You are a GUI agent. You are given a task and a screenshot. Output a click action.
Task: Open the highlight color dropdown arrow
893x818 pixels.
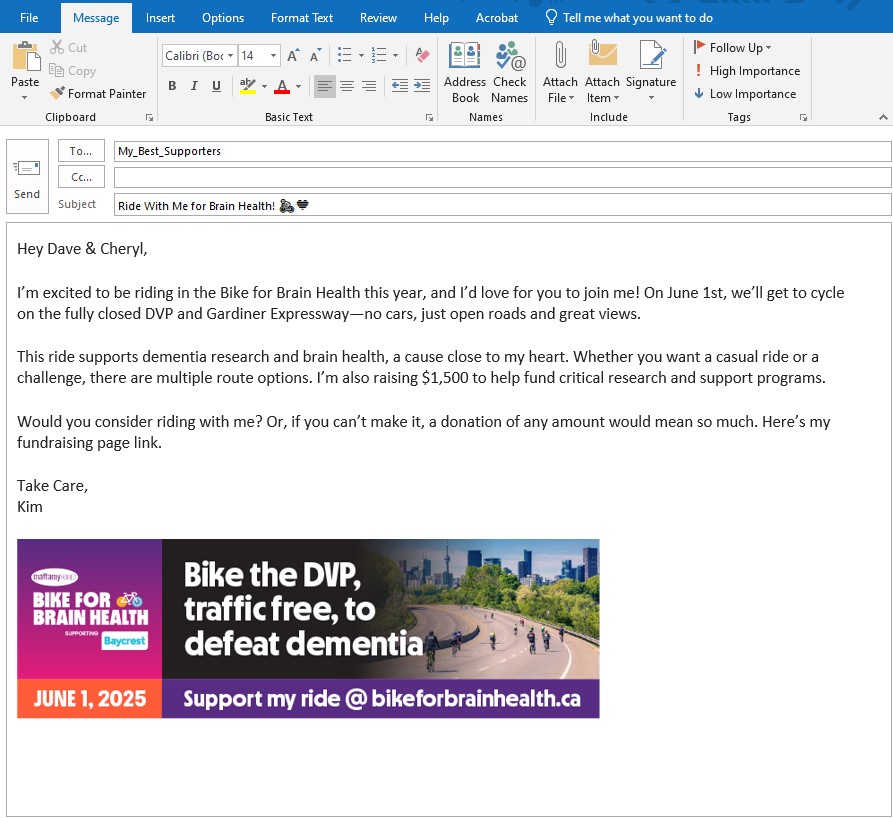point(264,87)
